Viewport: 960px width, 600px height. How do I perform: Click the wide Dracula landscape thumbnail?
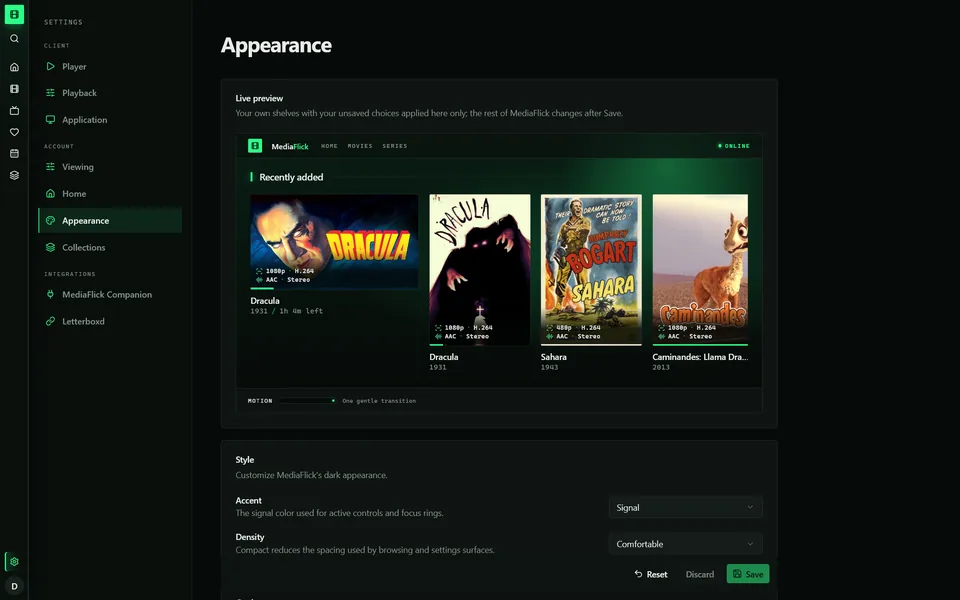(334, 241)
